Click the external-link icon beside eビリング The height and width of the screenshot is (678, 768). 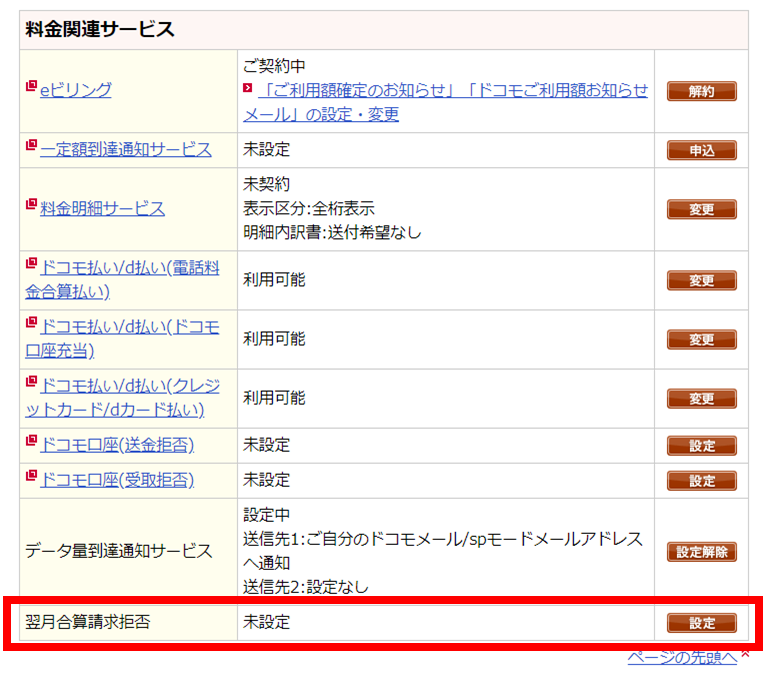tap(31, 86)
